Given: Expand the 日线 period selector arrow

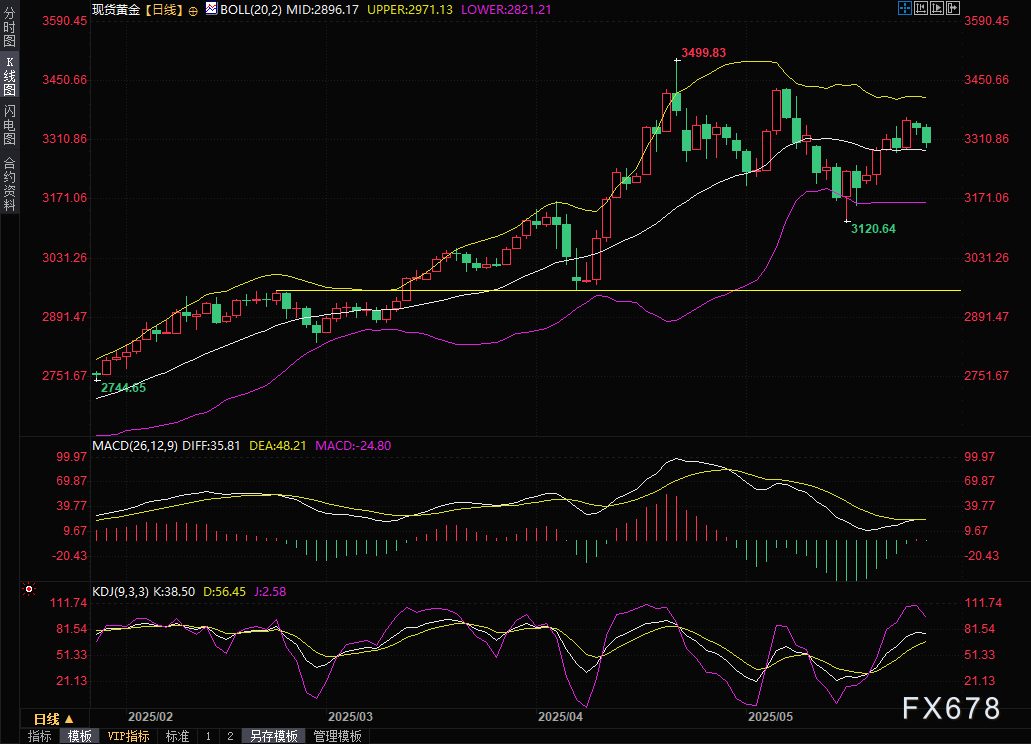Looking at the screenshot, I should 70,719.
